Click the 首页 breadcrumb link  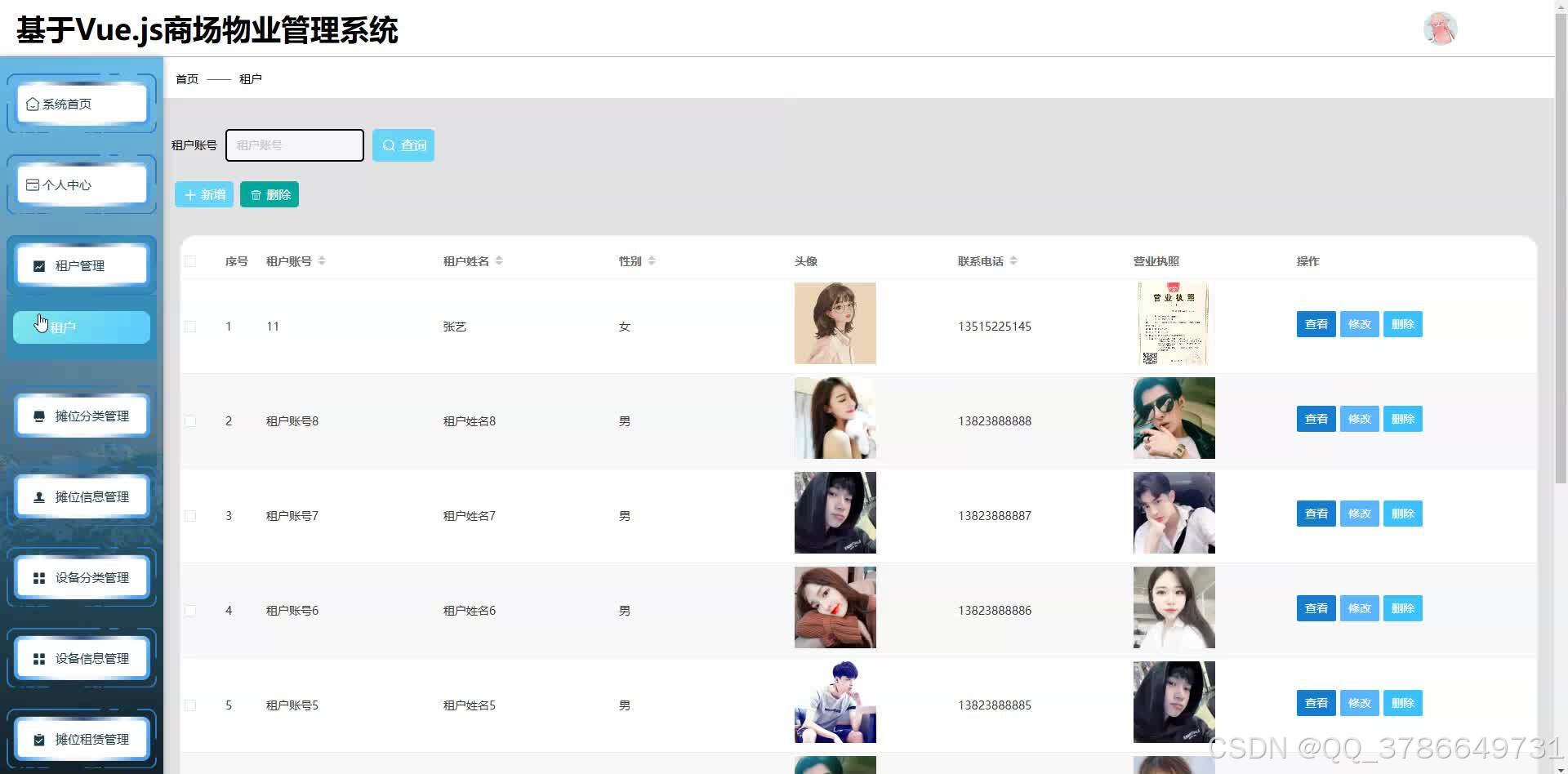(x=187, y=79)
